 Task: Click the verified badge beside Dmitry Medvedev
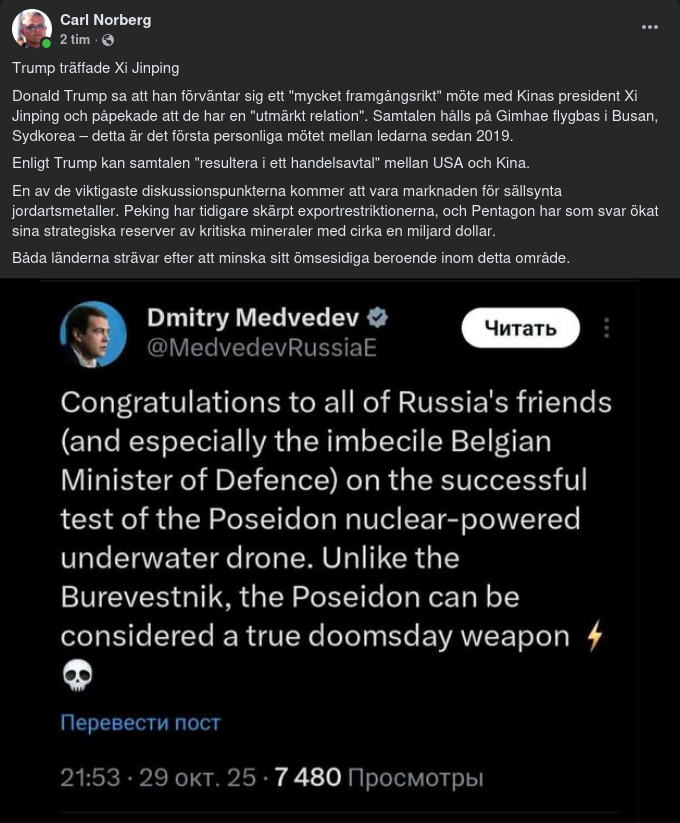pyautogui.click(x=378, y=318)
